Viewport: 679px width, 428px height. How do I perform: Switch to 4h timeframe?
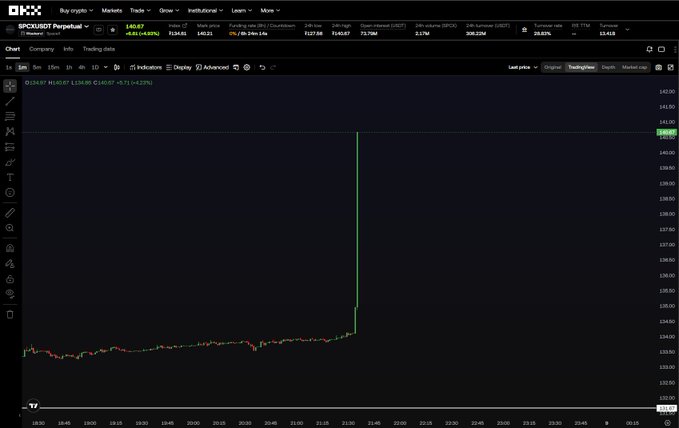coord(81,67)
